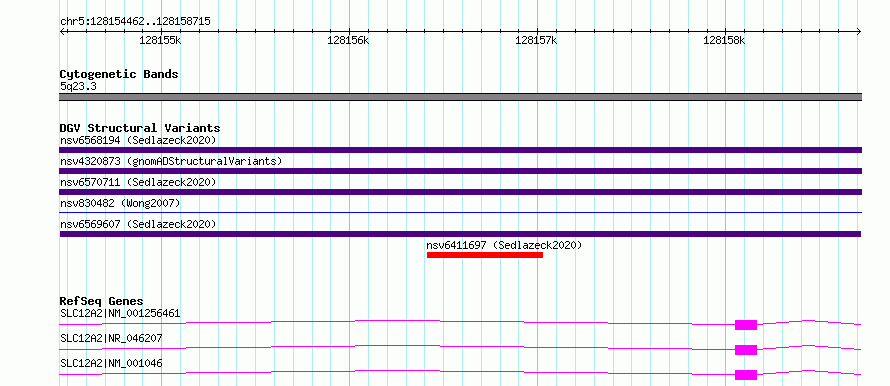Click the 128158k ruler tick label
The image size is (890, 386).
pos(724,41)
